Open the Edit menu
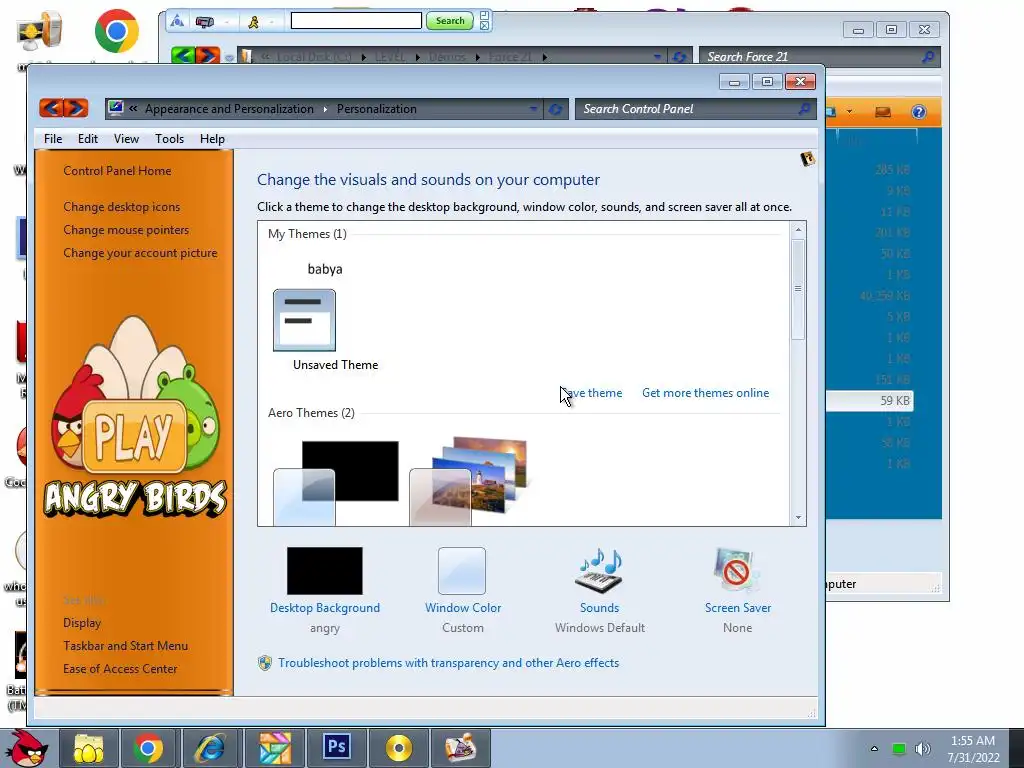The width and height of the screenshot is (1024, 768). click(x=88, y=138)
